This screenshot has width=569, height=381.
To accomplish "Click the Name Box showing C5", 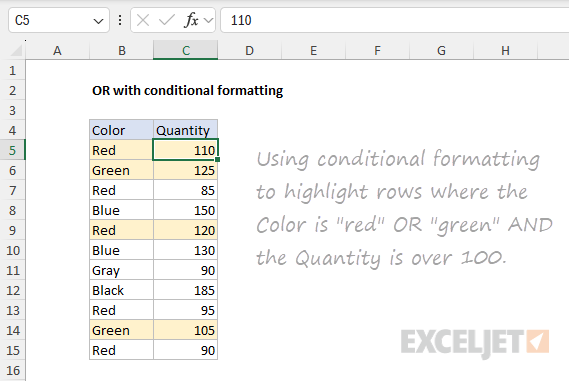I will pyautogui.click(x=59, y=20).
